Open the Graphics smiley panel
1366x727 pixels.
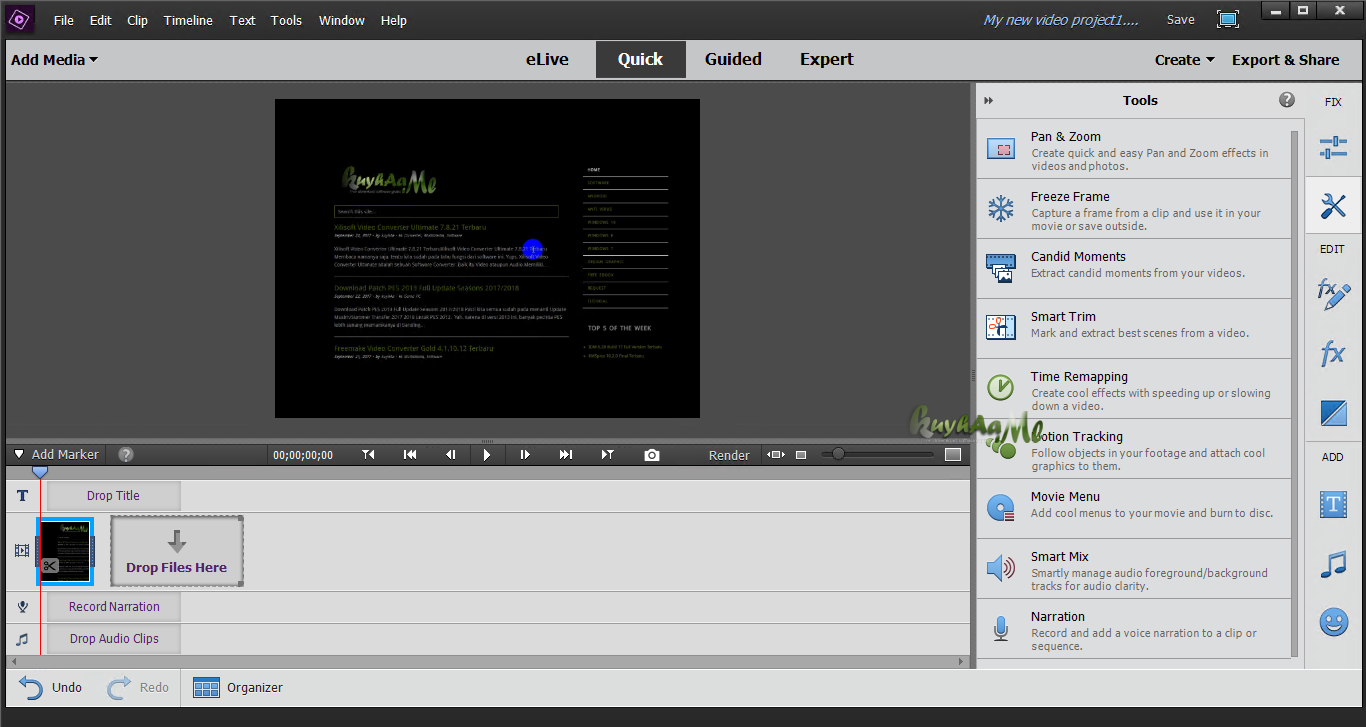pyautogui.click(x=1333, y=623)
